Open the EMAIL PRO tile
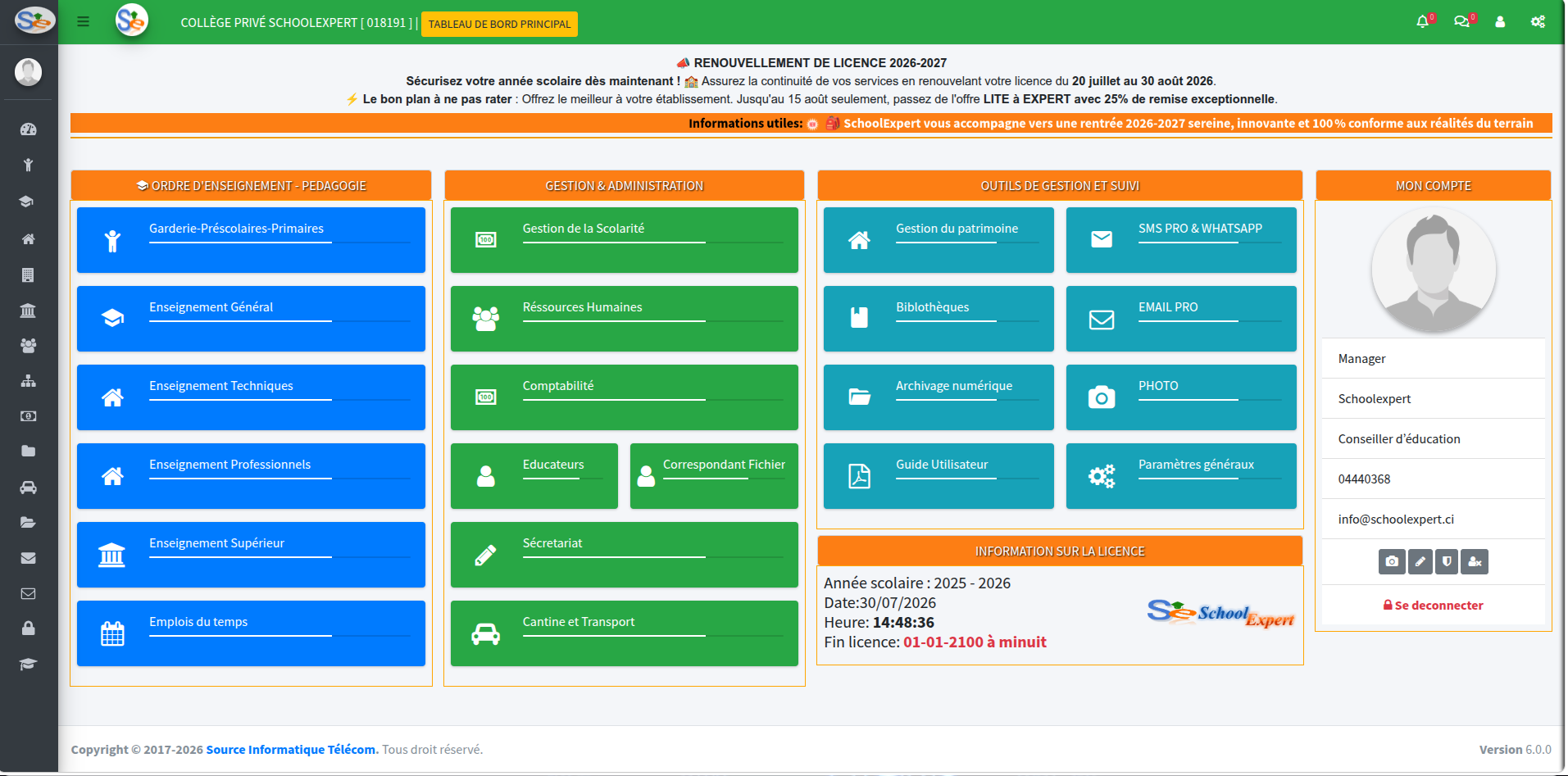 pyautogui.click(x=1181, y=319)
